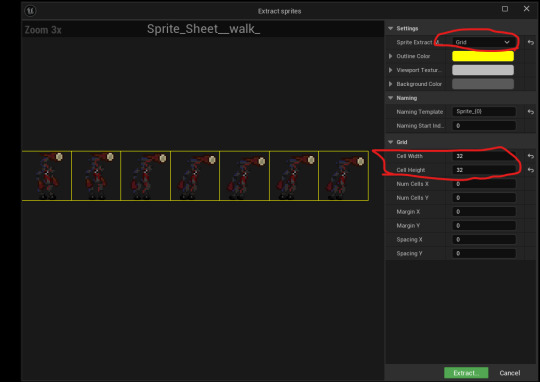Select the fifth walk sprite frame
540x382 pixels.
(245, 176)
